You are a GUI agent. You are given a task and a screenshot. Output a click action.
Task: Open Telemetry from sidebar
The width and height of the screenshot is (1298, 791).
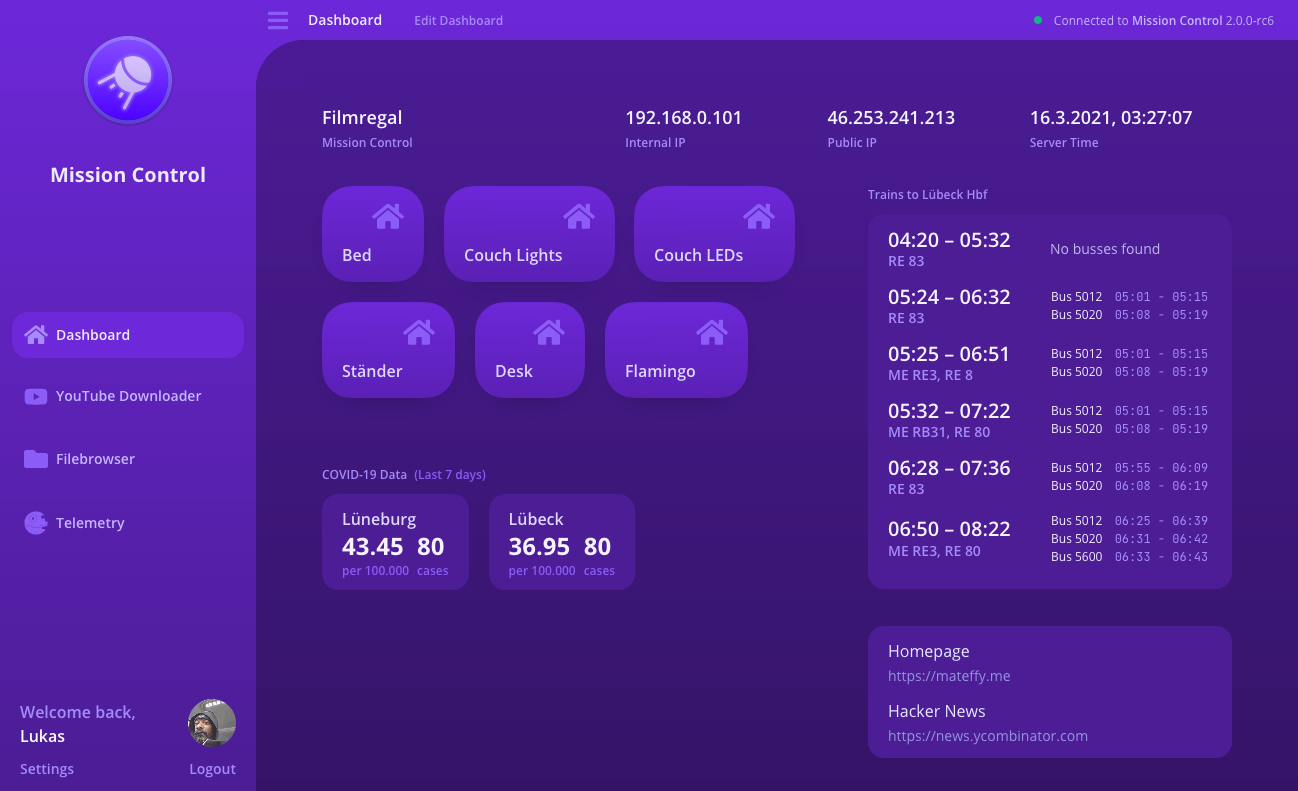[128, 523]
